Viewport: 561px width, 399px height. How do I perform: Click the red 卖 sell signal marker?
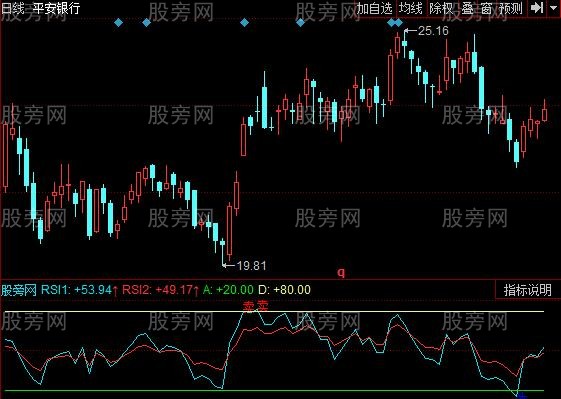click(x=255, y=306)
